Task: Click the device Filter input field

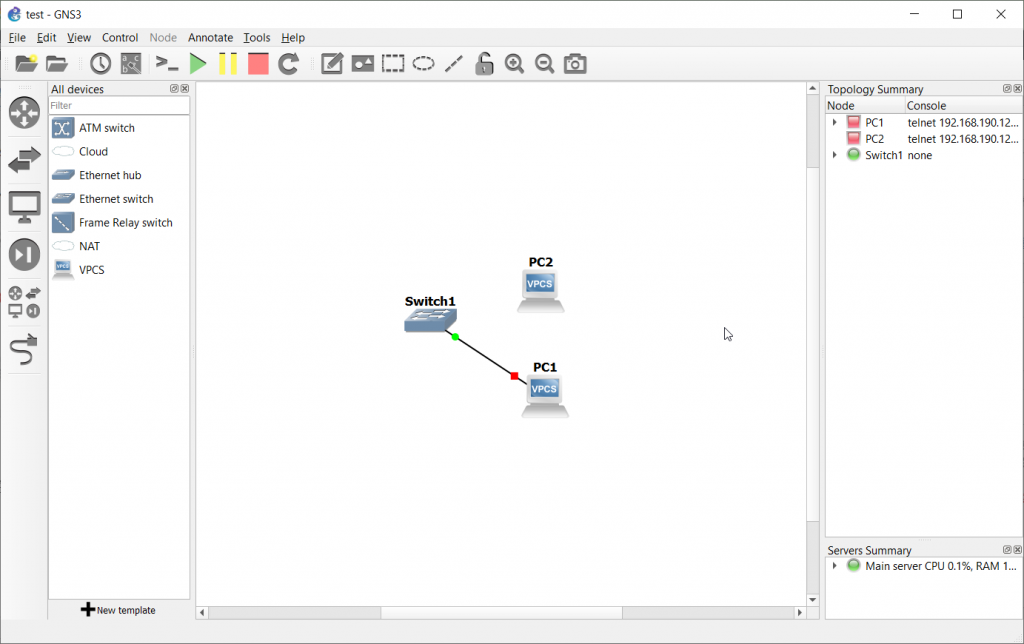Action: point(119,105)
